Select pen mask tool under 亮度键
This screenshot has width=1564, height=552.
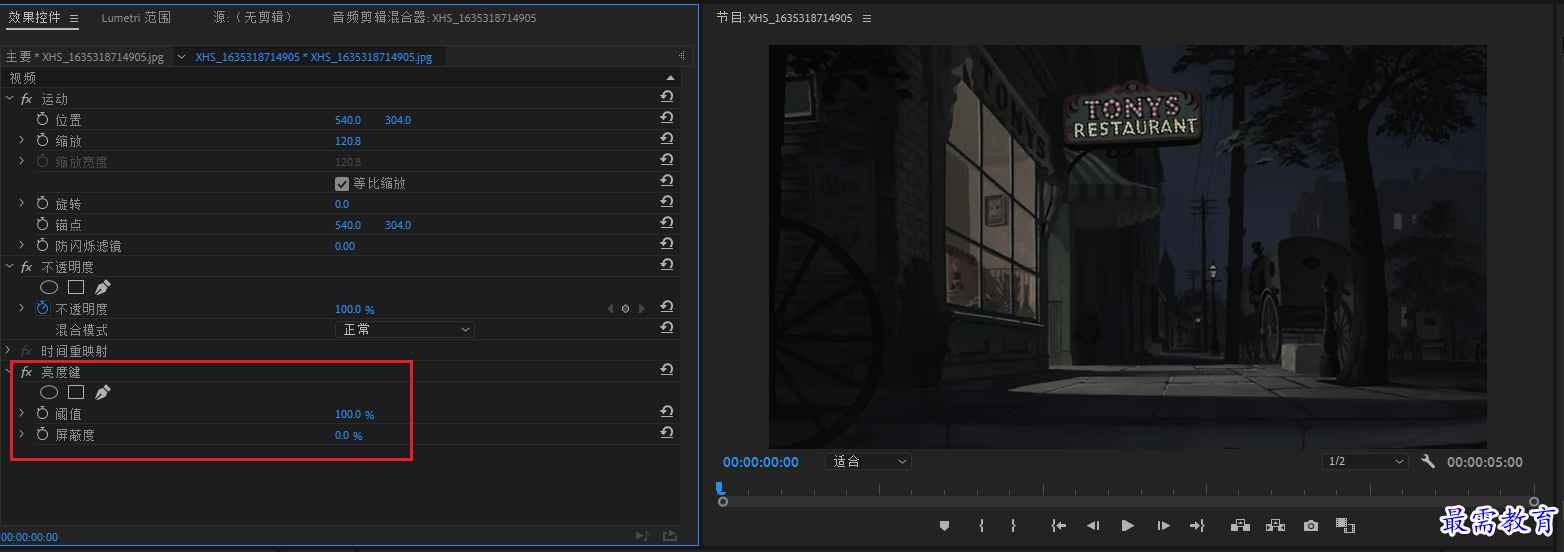point(102,392)
